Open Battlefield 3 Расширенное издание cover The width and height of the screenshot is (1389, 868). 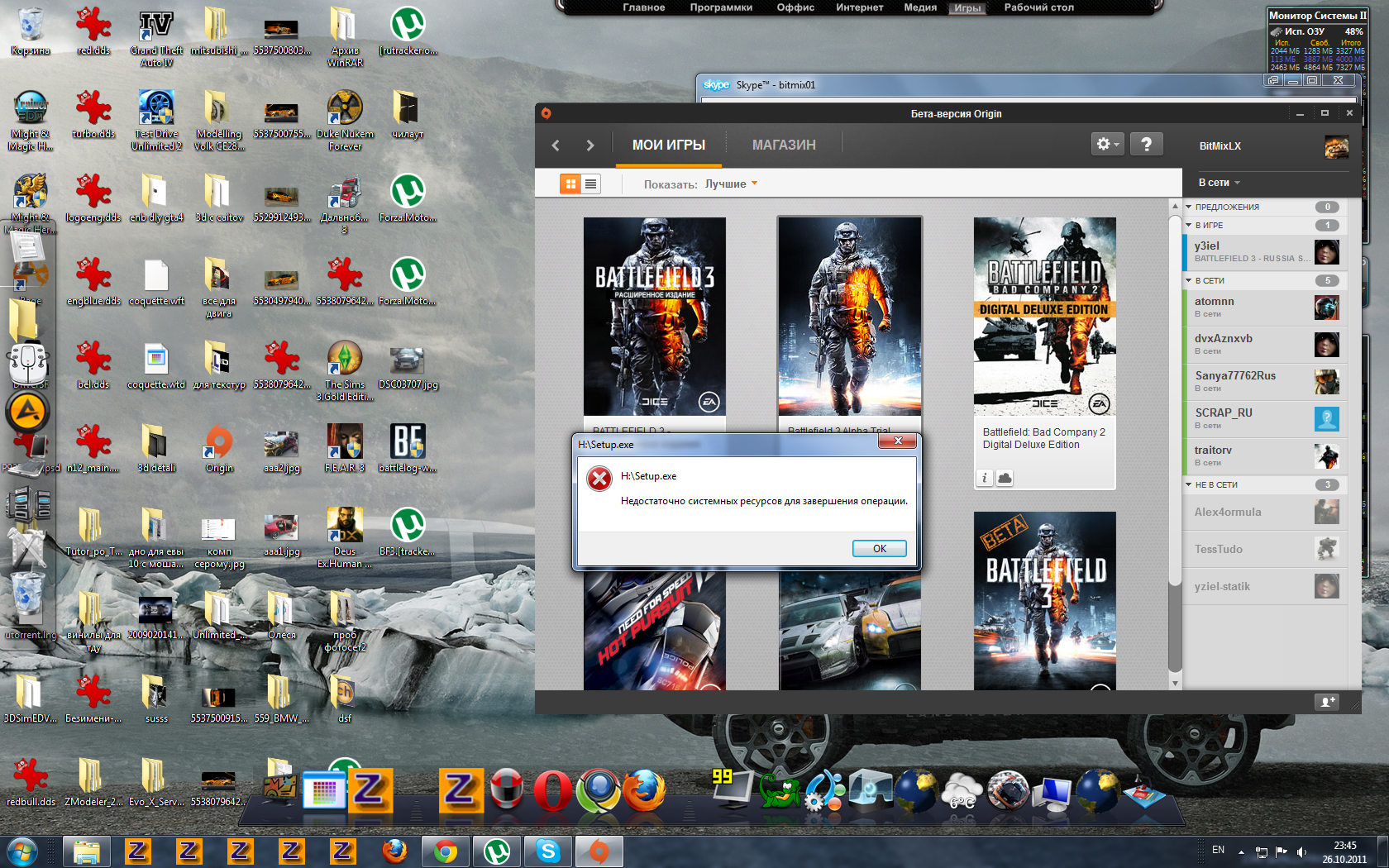655,317
